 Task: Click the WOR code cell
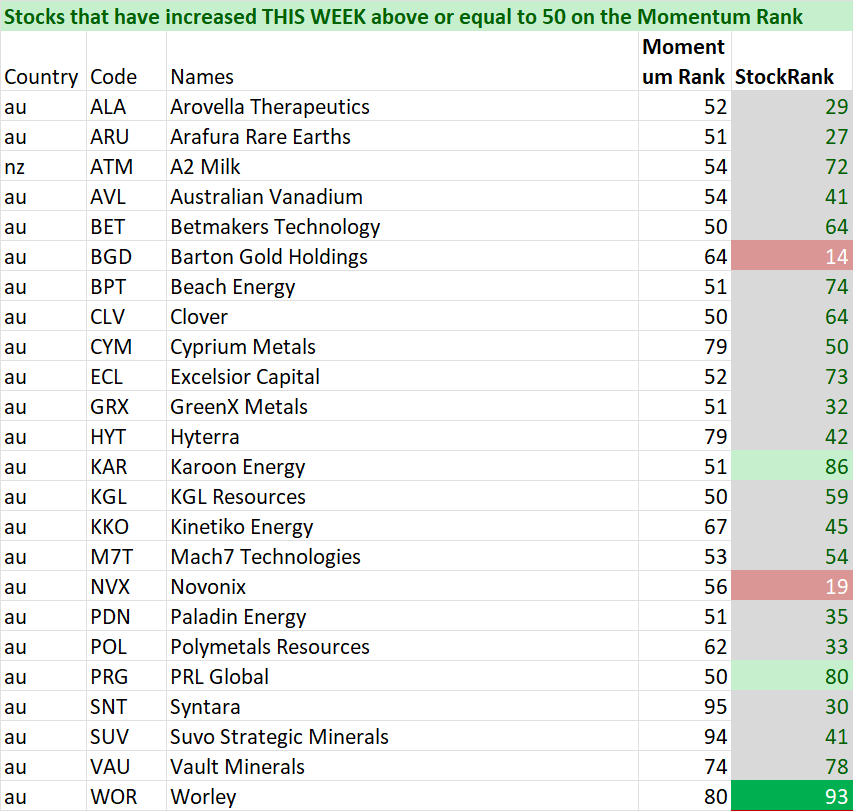click(x=126, y=796)
